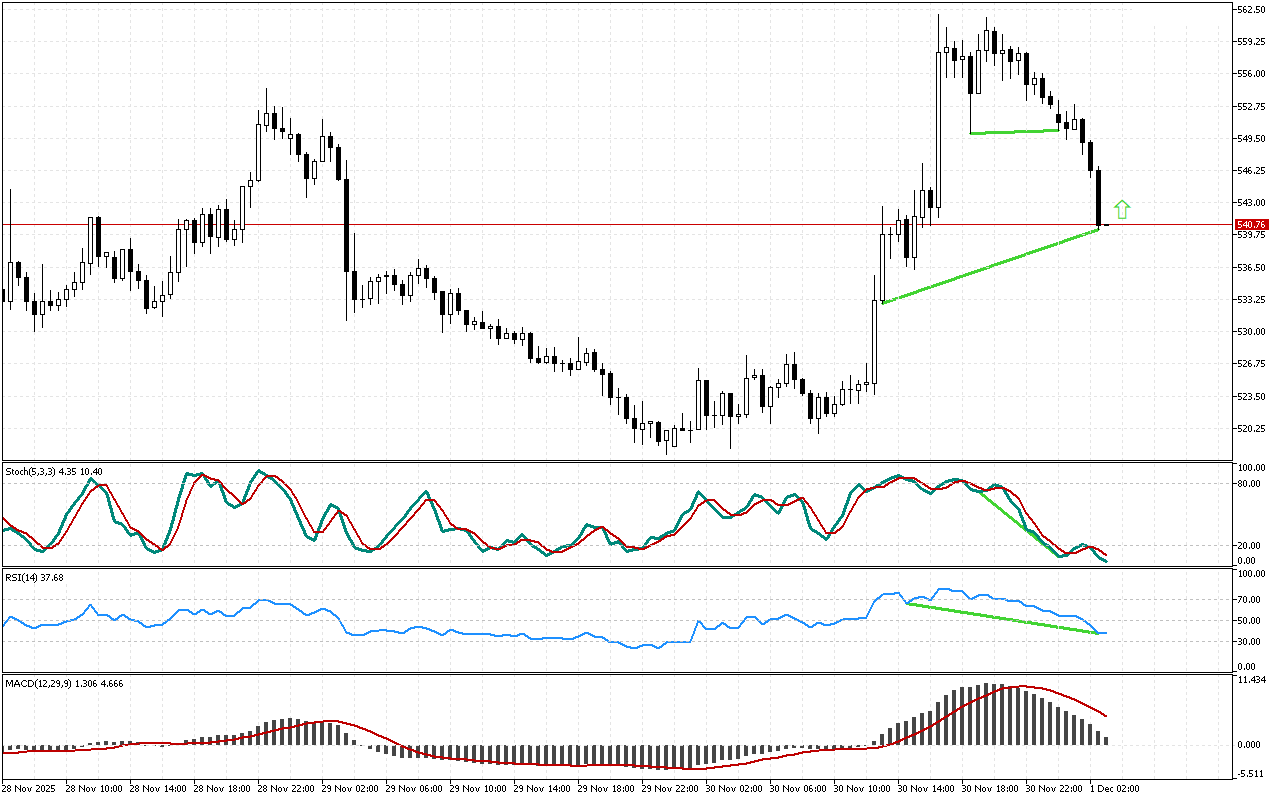Click the 11.434 value on MACD scale
This screenshot has width=1280, height=800.
click(1251, 680)
